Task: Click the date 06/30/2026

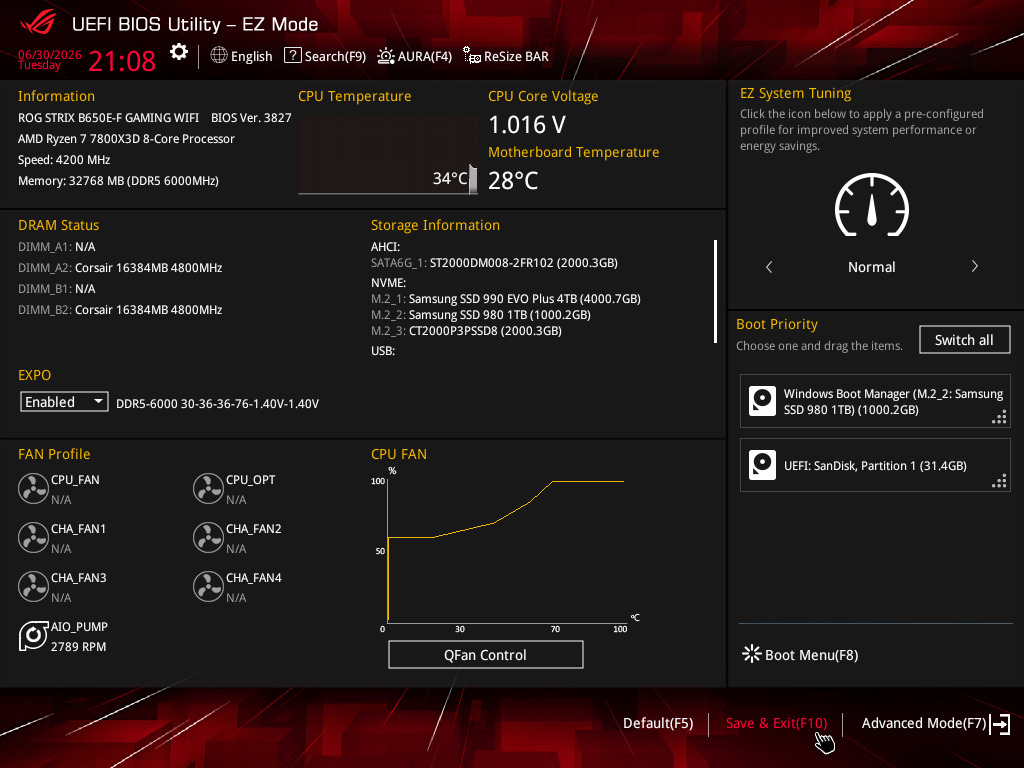Action: click(50, 54)
